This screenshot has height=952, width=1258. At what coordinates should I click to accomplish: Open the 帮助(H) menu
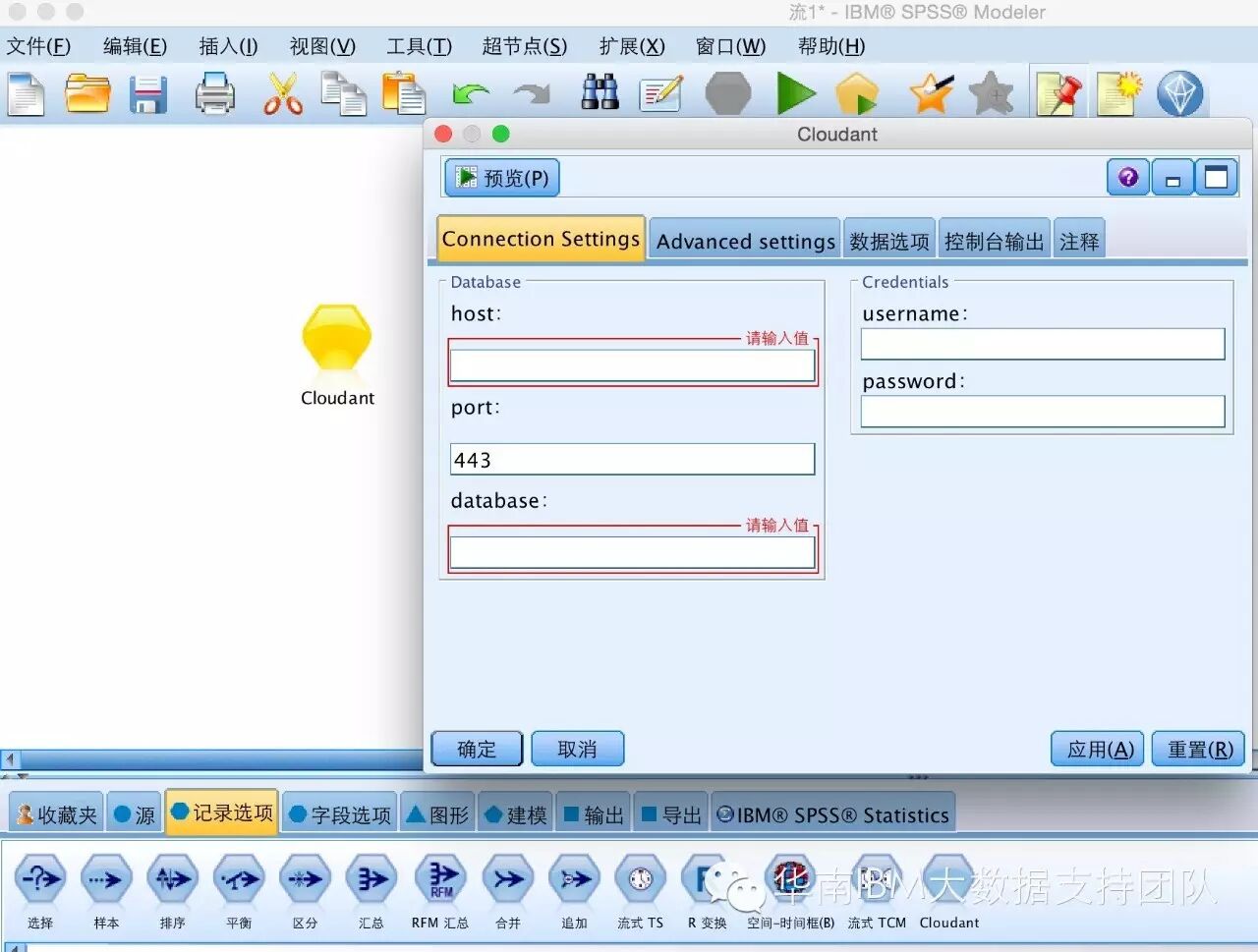click(831, 46)
